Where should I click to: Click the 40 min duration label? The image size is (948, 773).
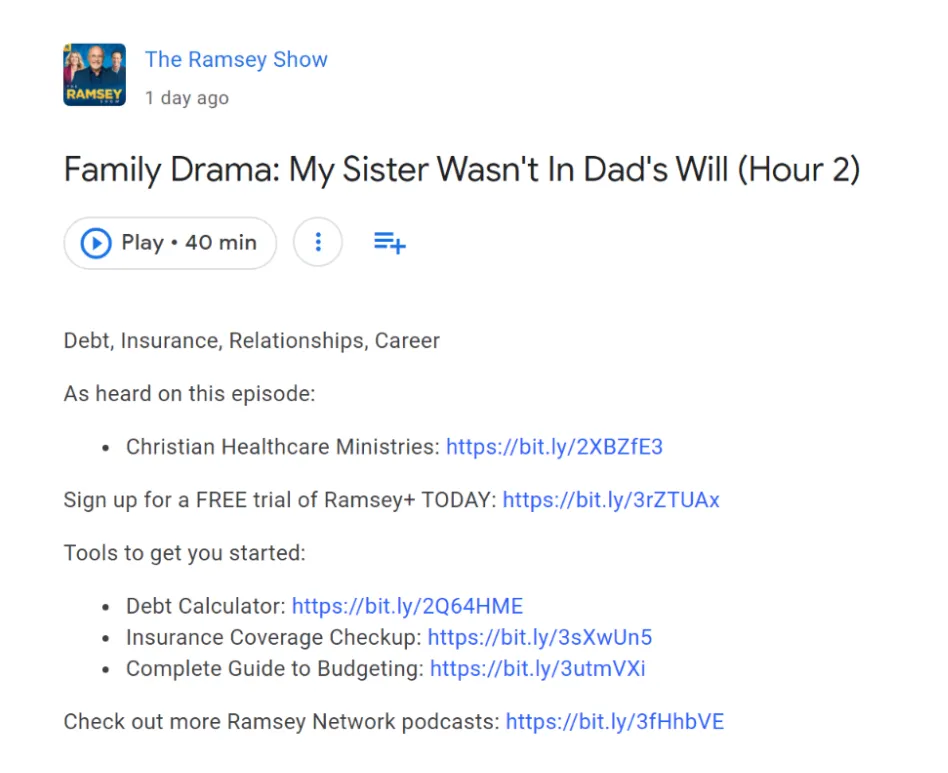[x=221, y=243]
